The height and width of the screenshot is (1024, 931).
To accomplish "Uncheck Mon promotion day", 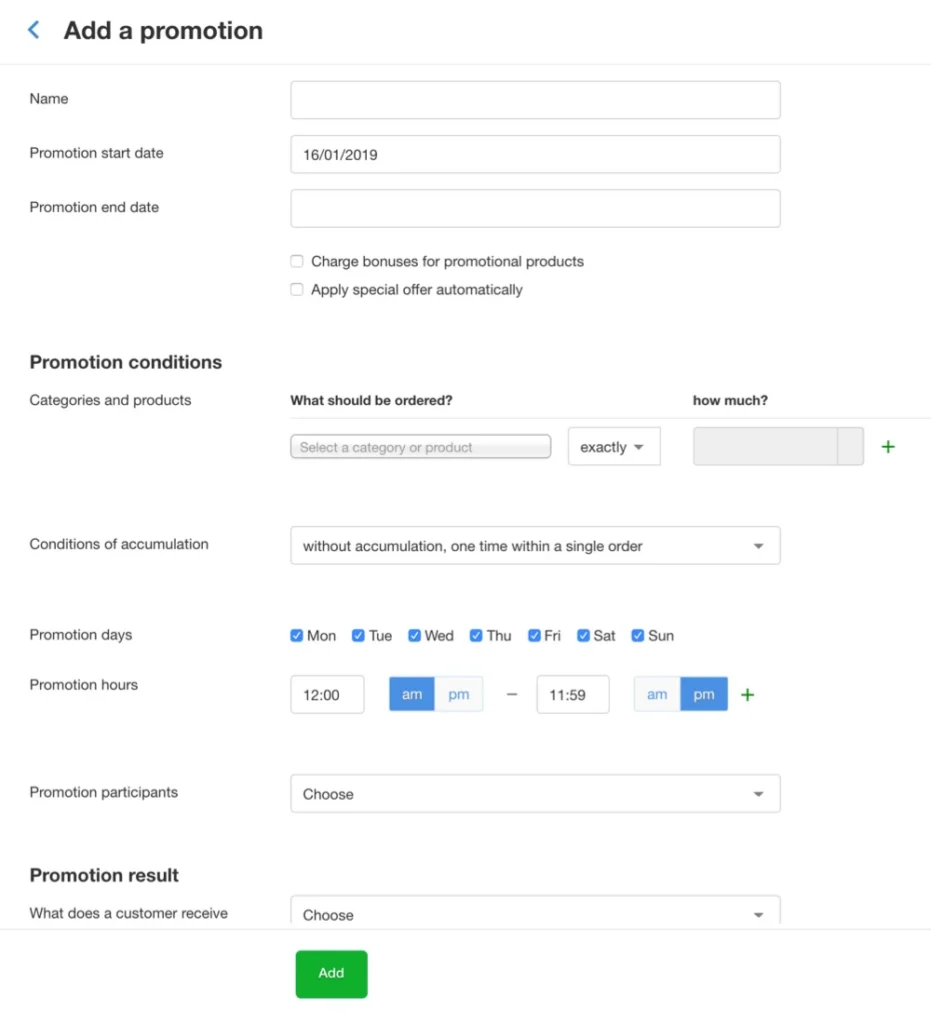I will pyautogui.click(x=296, y=635).
